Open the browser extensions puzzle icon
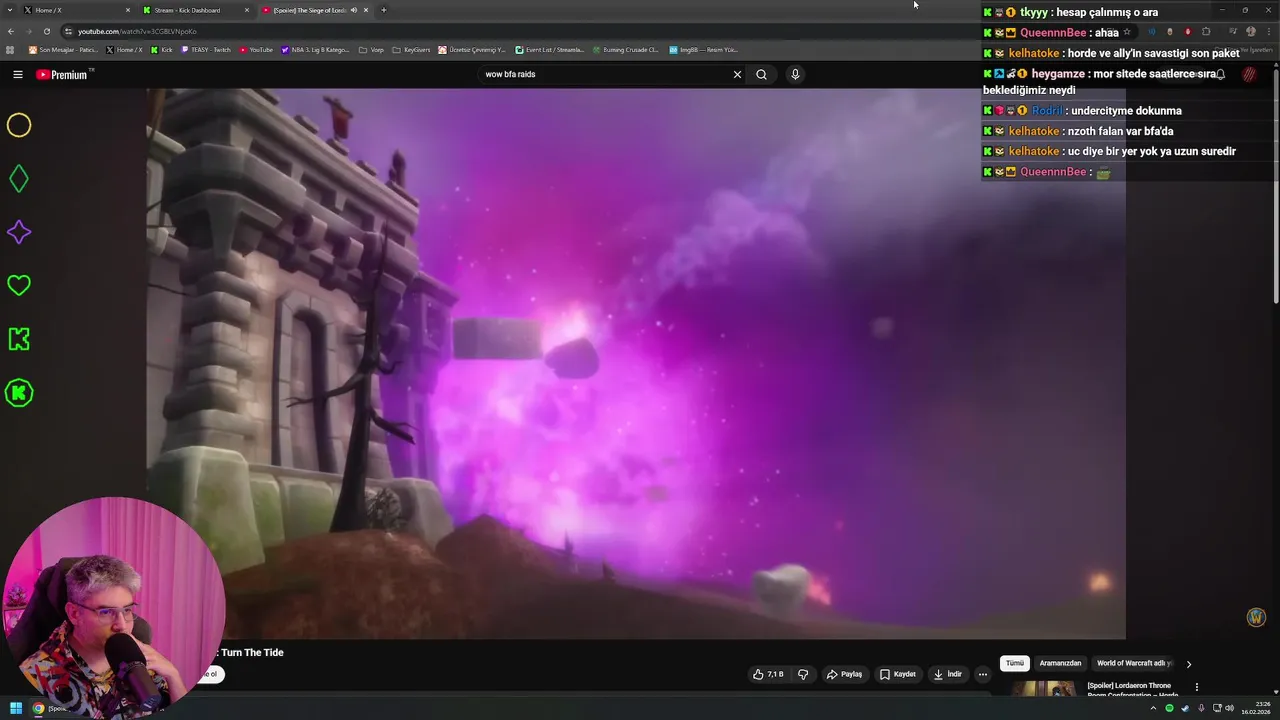 (x=1206, y=31)
